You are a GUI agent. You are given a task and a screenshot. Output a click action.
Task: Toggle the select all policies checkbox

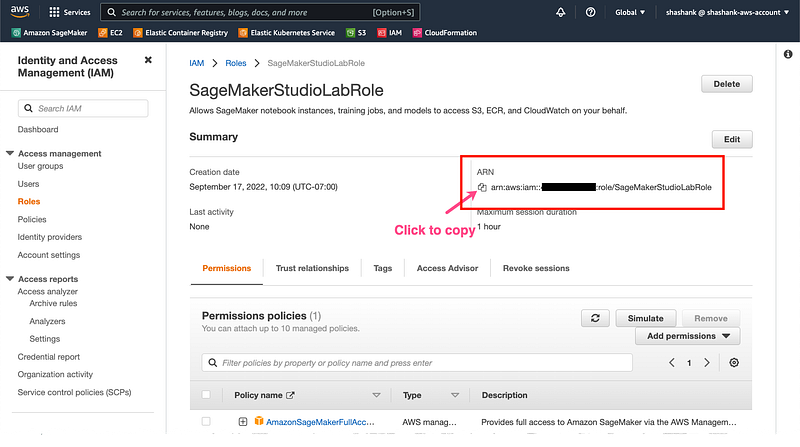(207, 395)
